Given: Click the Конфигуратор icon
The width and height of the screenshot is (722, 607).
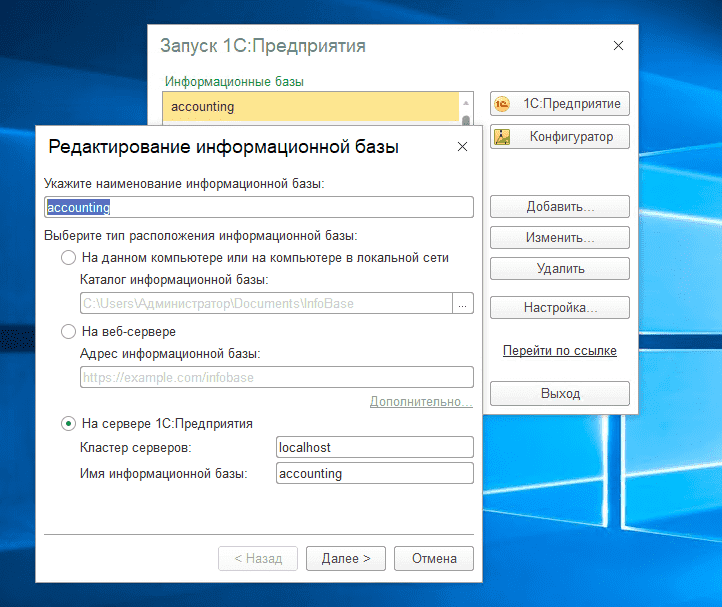Looking at the screenshot, I should 502,137.
